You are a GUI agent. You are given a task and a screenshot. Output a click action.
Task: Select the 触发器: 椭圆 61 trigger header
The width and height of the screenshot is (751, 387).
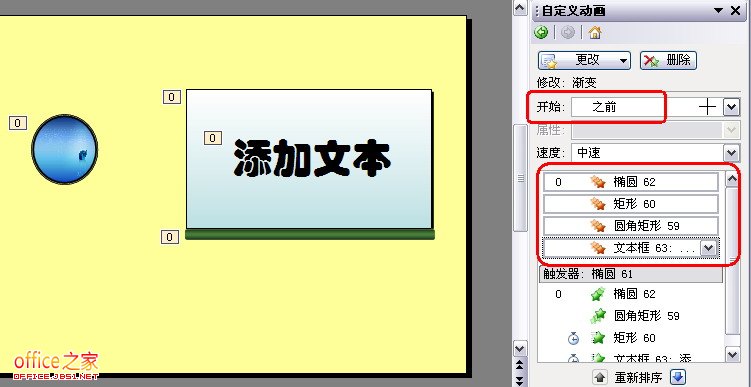pos(630,274)
